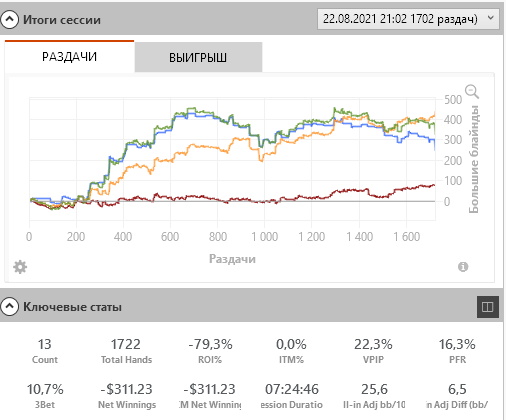Click the graph info icon

click(x=463, y=267)
